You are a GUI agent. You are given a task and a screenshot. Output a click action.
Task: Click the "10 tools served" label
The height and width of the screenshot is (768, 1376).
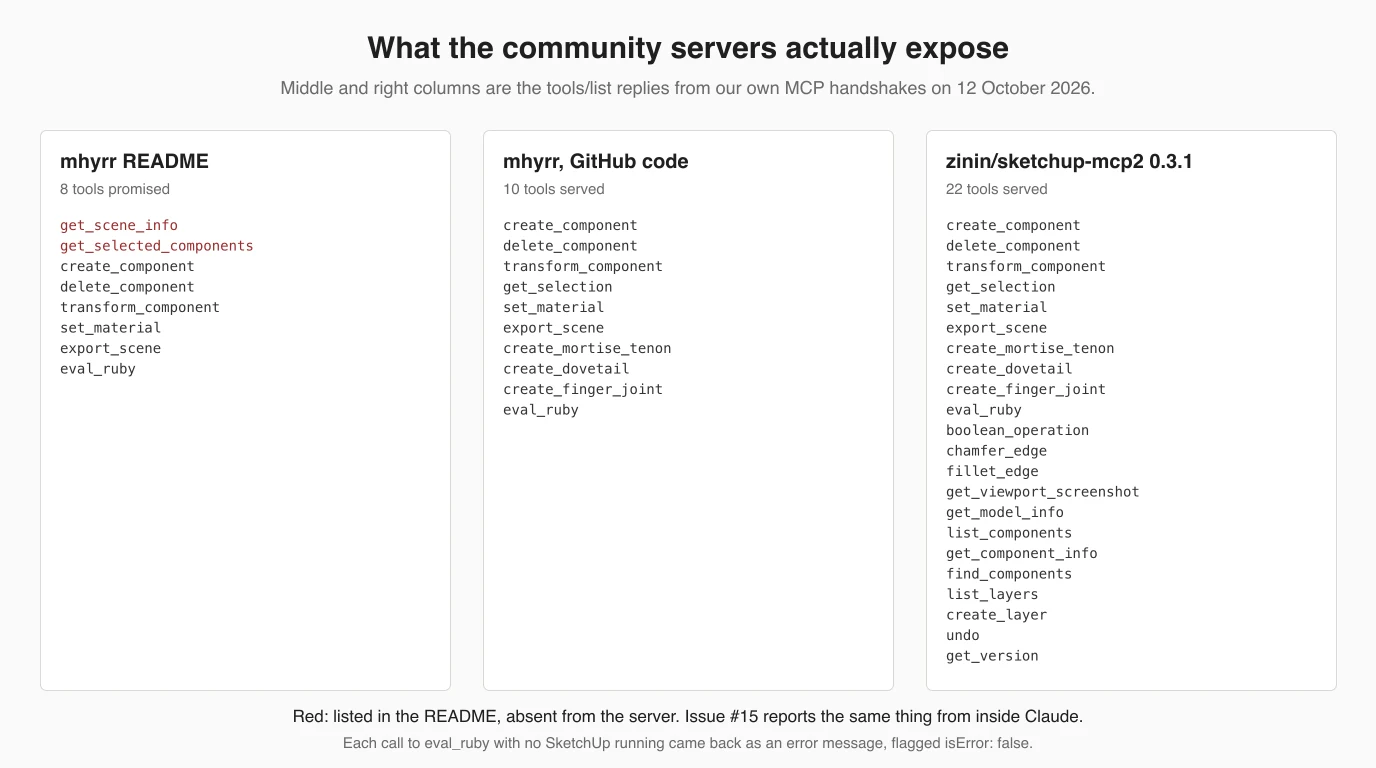(554, 189)
